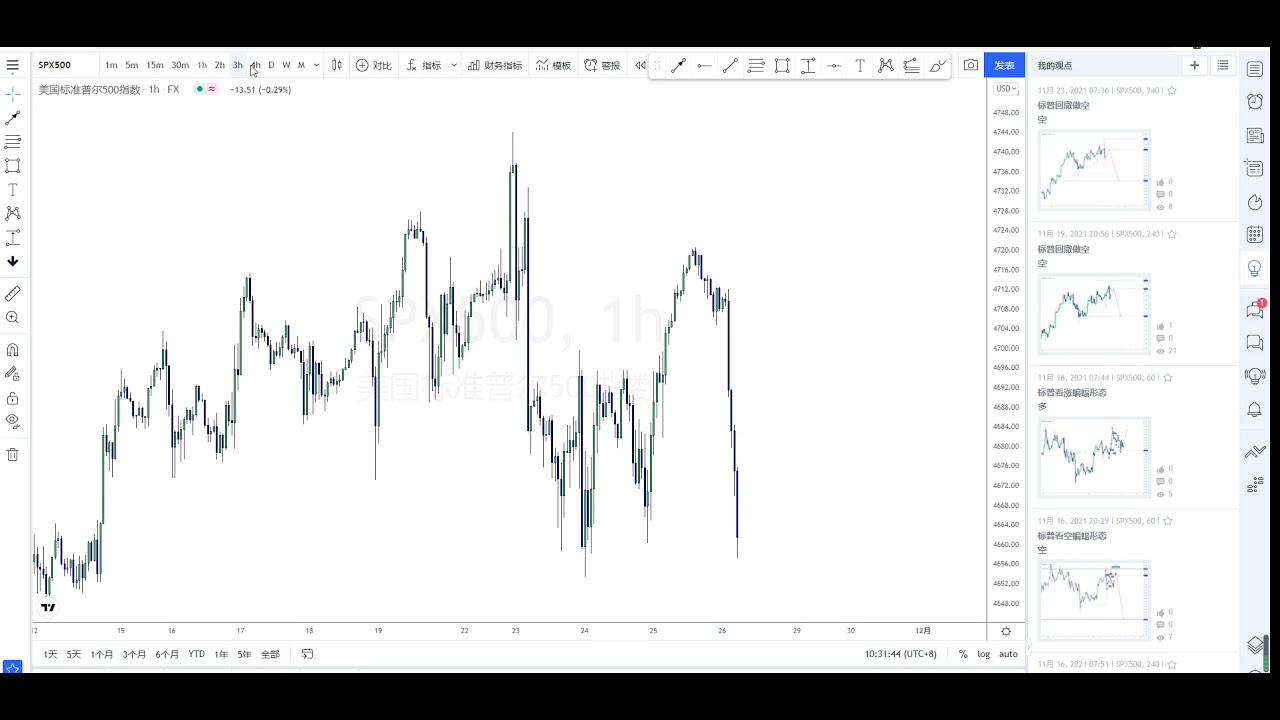This screenshot has height=720, width=1280.
Task: Select the text tool in left sidebar
Action: pyautogui.click(x=12, y=190)
